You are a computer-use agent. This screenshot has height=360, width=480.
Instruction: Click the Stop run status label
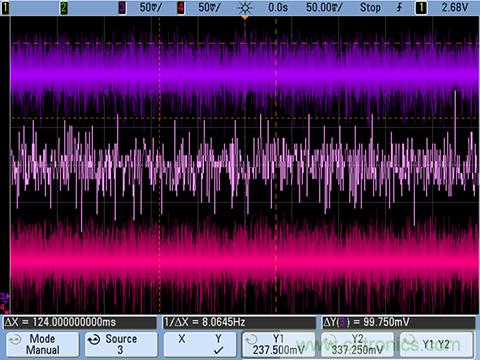pos(370,7)
